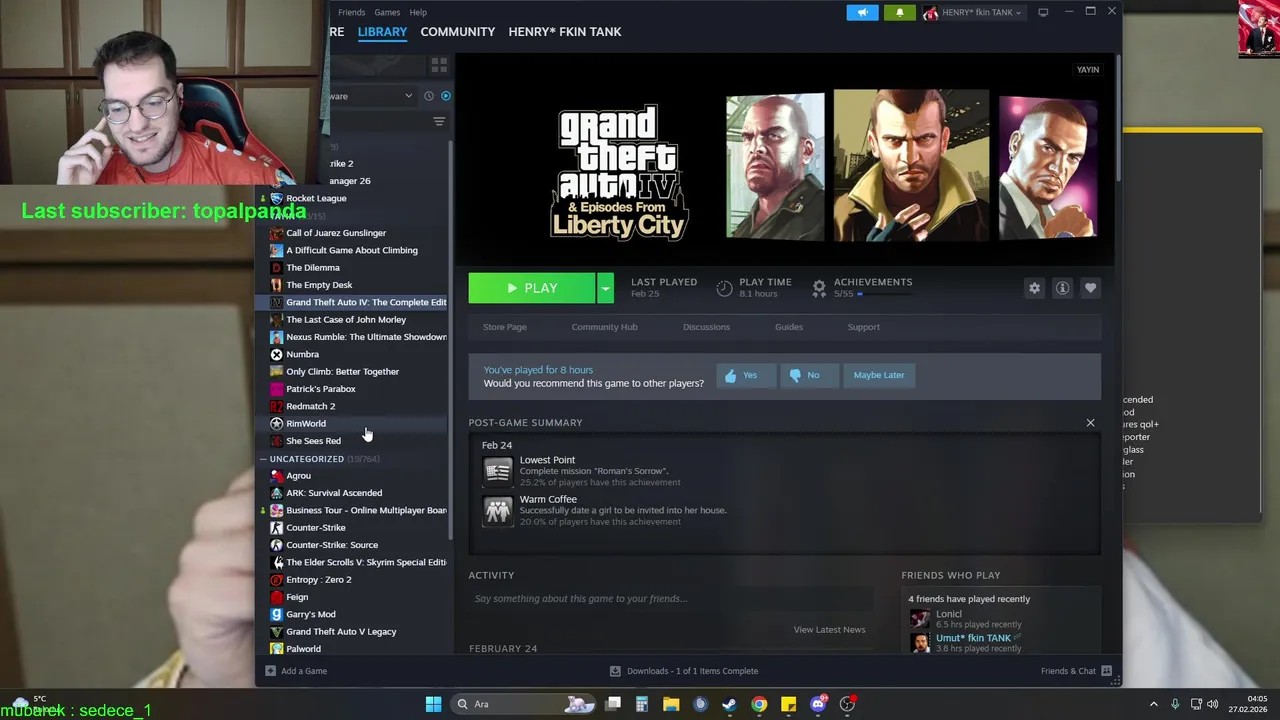The height and width of the screenshot is (720, 1280).
Task: Open the HENRY* fkin TANK account dropdown
Action: (973, 12)
